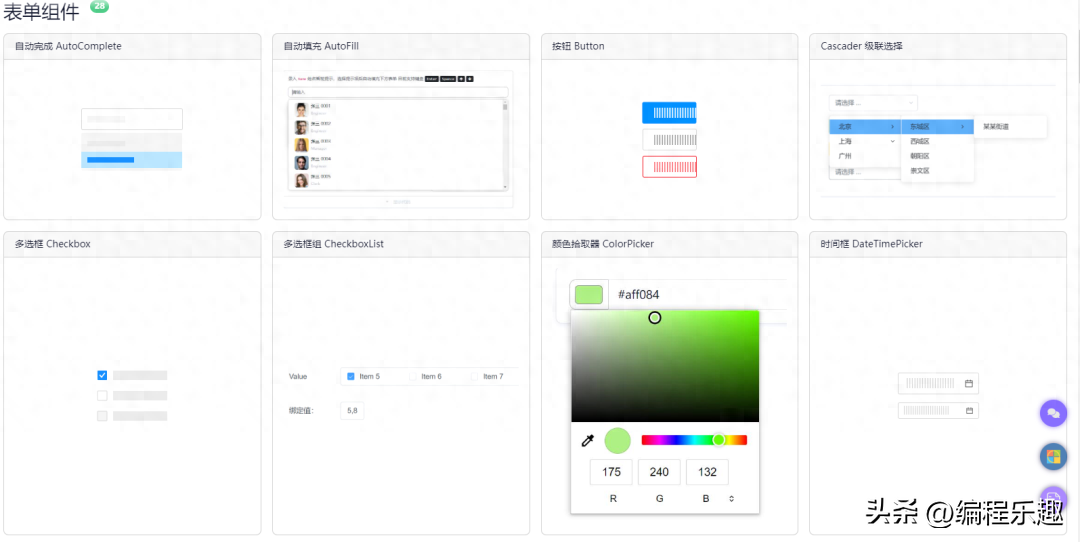Click calendar icon in second date field
The image size is (1080, 542).
(x=968, y=411)
